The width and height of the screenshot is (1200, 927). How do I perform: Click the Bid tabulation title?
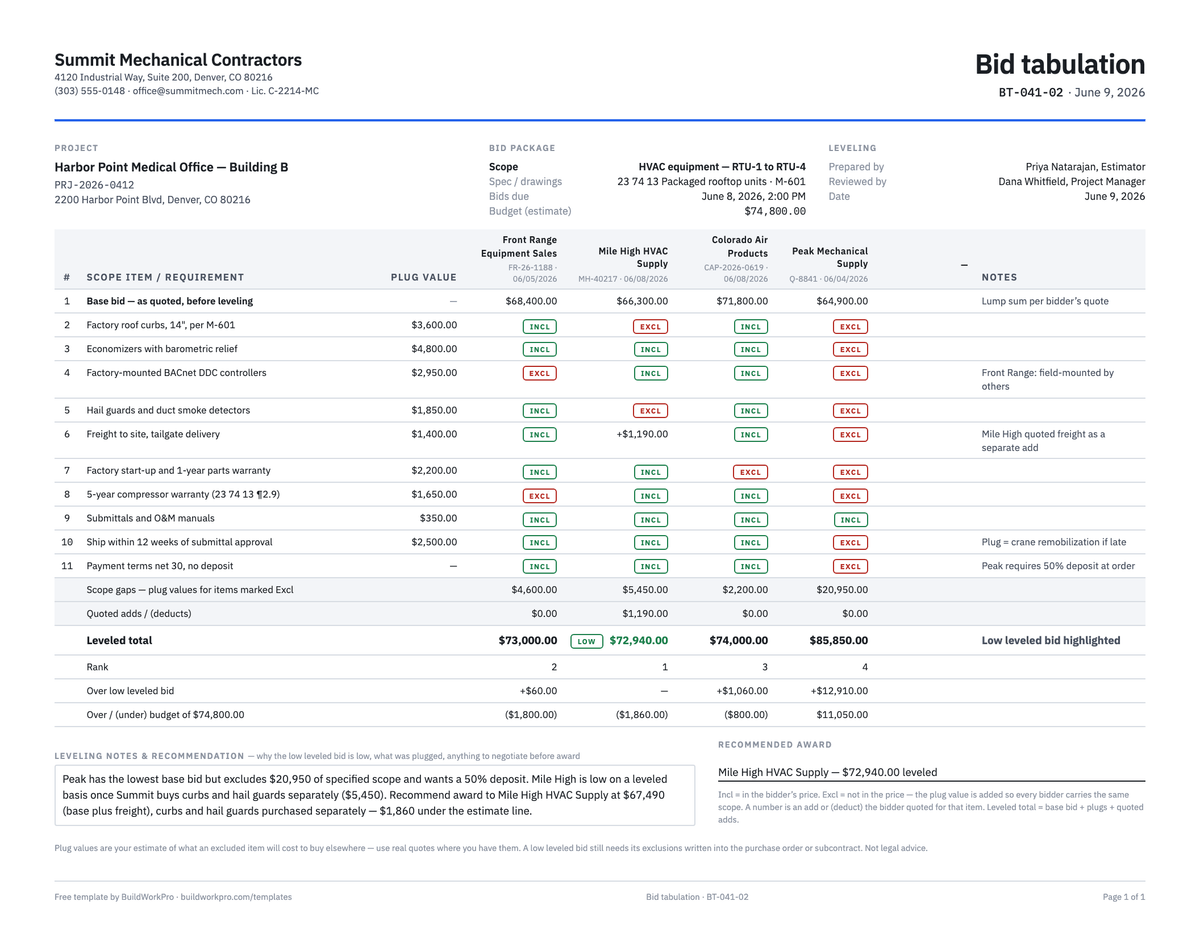pos(1060,64)
